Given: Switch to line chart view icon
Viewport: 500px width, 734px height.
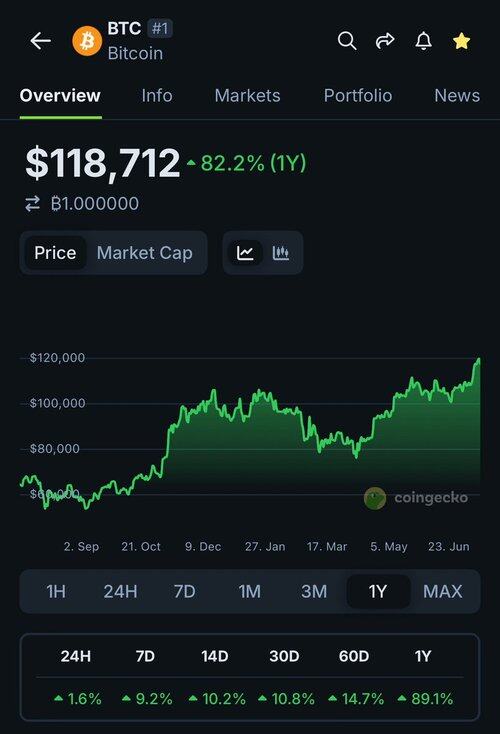Looking at the screenshot, I should point(245,253).
